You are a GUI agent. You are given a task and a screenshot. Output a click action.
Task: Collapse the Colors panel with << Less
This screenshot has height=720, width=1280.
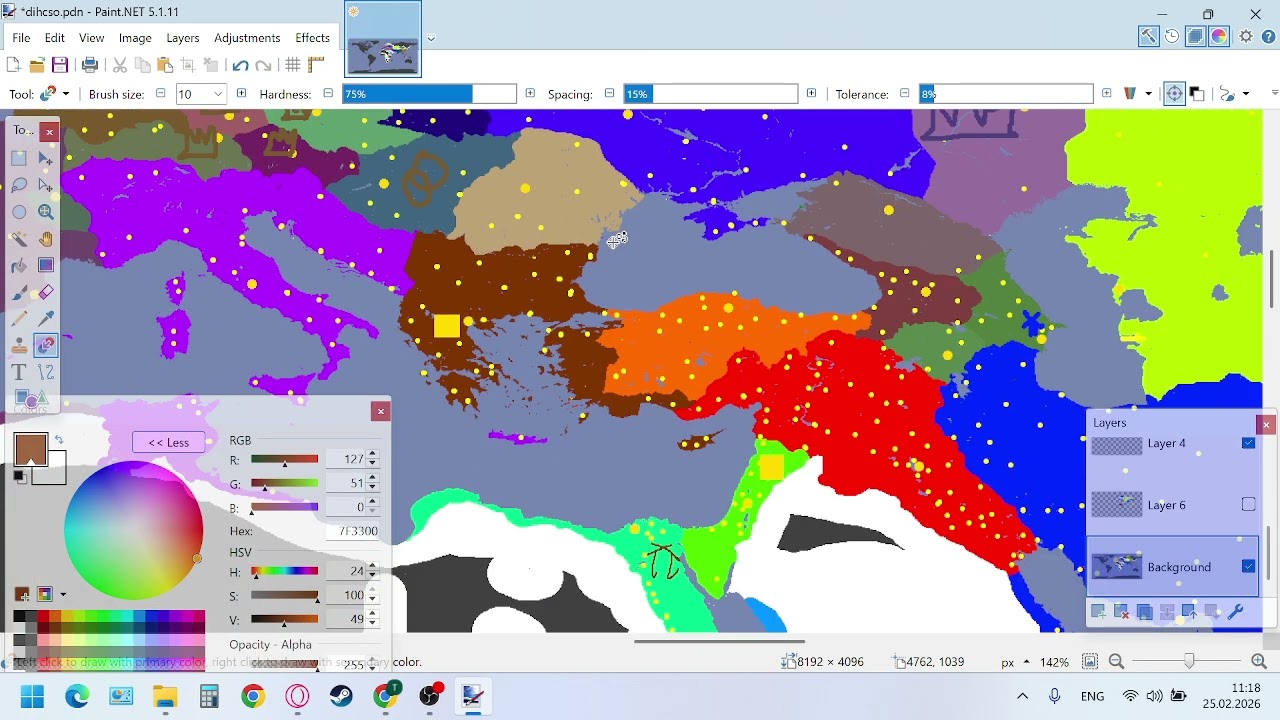pyautogui.click(x=168, y=443)
